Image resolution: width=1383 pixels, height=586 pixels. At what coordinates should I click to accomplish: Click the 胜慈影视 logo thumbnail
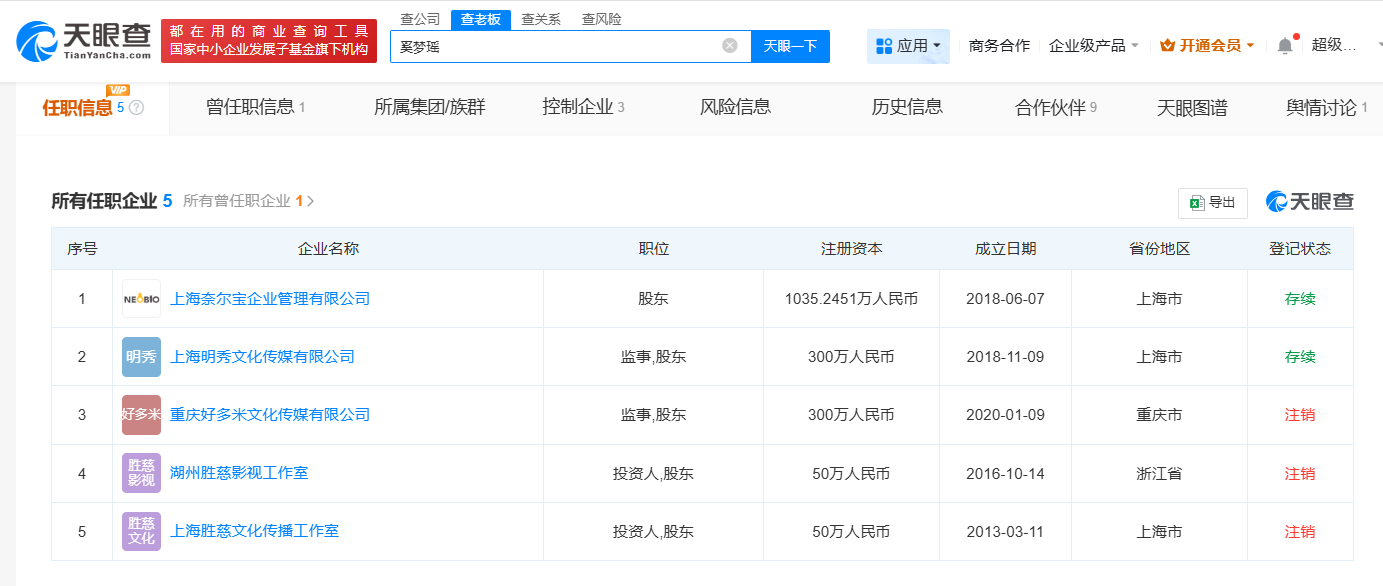click(x=140, y=473)
